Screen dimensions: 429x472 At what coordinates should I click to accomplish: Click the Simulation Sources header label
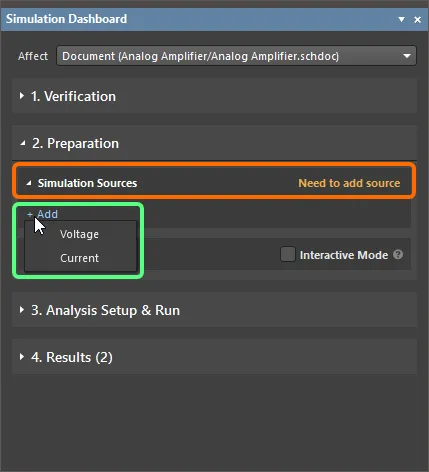tap(87, 183)
